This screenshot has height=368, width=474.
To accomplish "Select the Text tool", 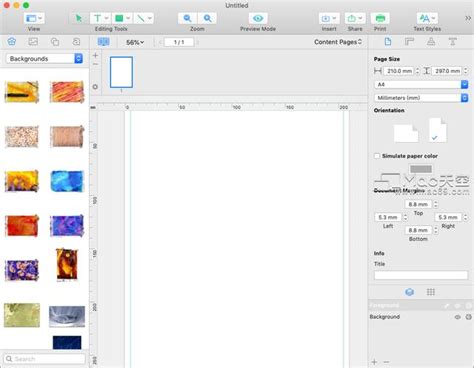I will click(97, 18).
